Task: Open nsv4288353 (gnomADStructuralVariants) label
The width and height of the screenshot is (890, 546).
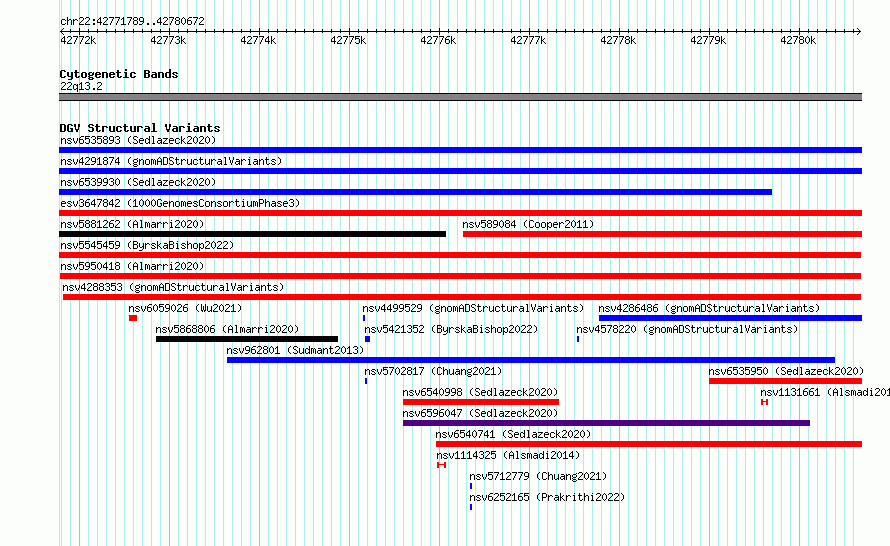Action: click(x=173, y=287)
